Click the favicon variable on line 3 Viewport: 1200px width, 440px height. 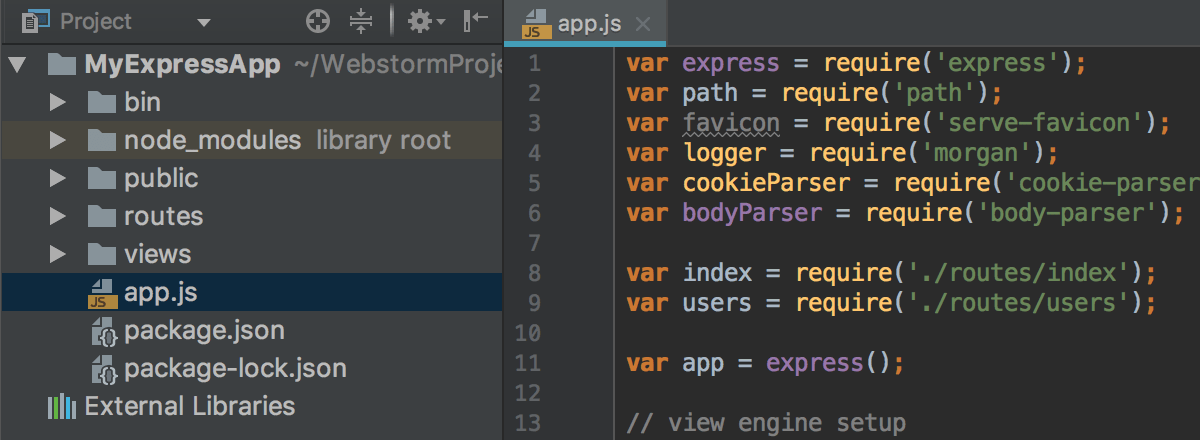(x=717, y=123)
